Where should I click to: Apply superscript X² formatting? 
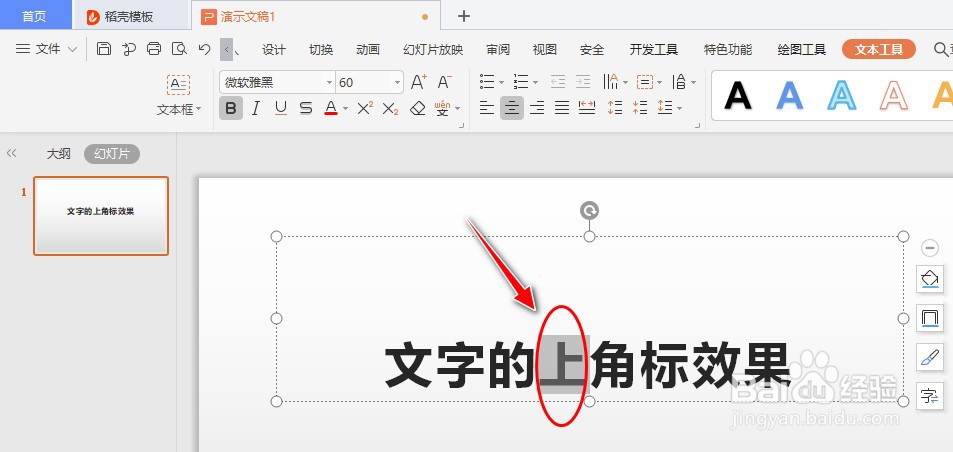365,109
